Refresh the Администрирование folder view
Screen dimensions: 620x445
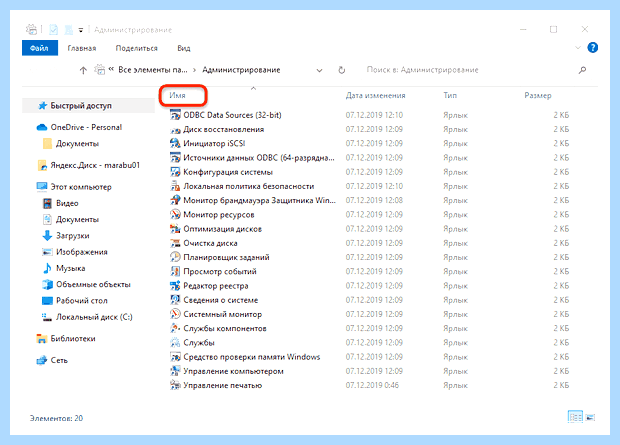(x=342, y=70)
